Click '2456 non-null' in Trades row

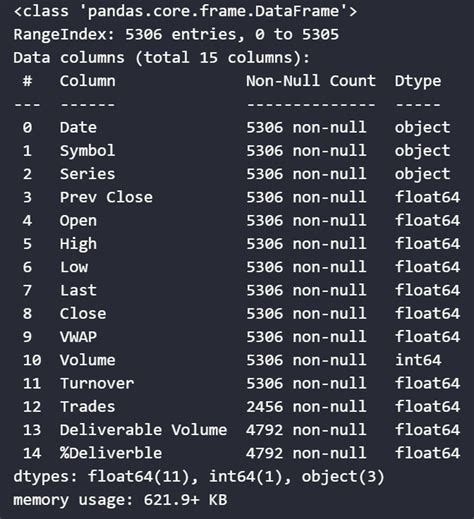coord(306,407)
